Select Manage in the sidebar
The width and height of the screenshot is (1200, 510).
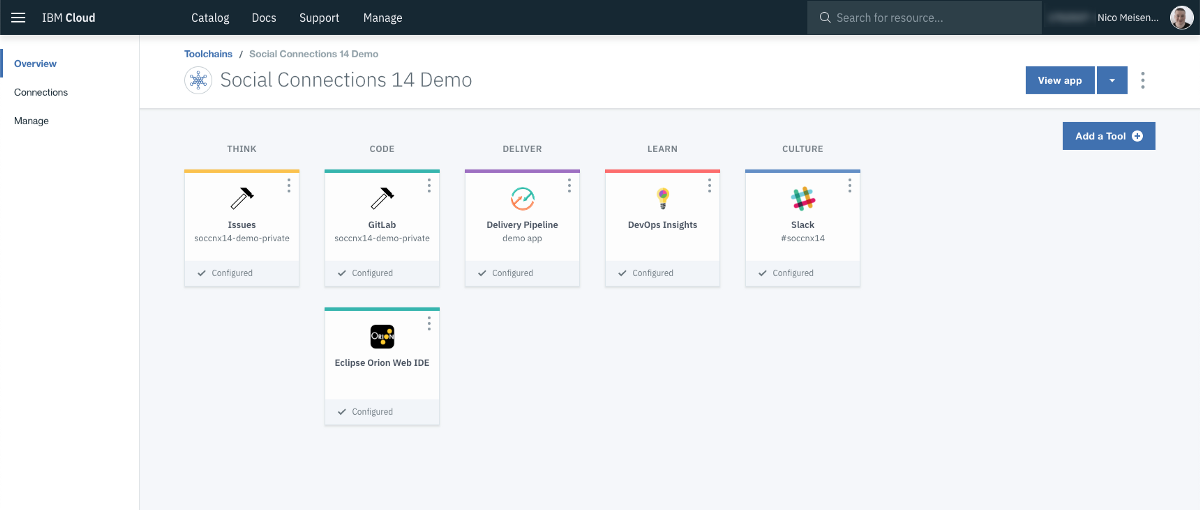pyautogui.click(x=31, y=121)
